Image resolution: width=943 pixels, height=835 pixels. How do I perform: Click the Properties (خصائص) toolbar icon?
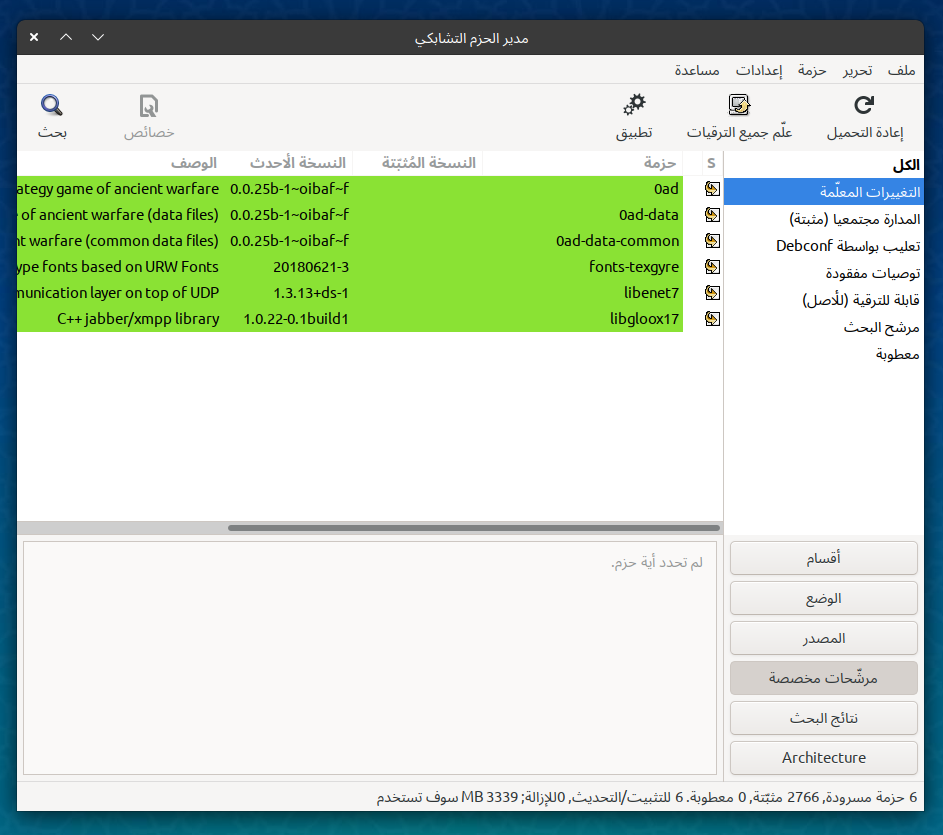point(149,106)
